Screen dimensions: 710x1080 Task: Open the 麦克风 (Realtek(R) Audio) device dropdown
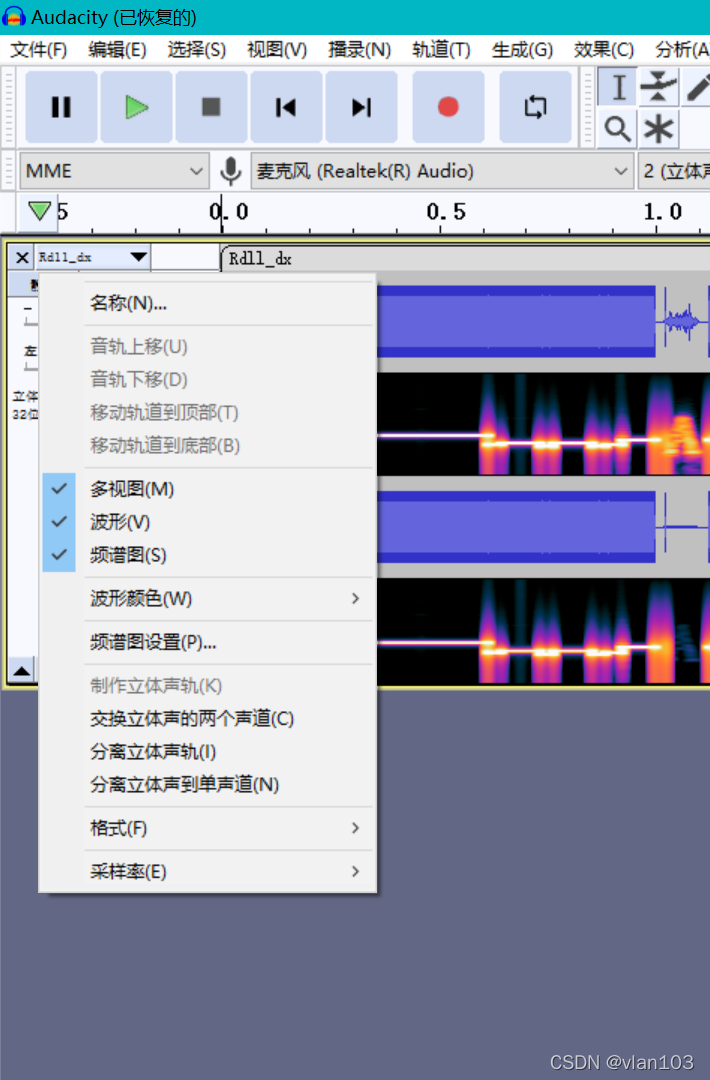pyautogui.click(x=442, y=171)
